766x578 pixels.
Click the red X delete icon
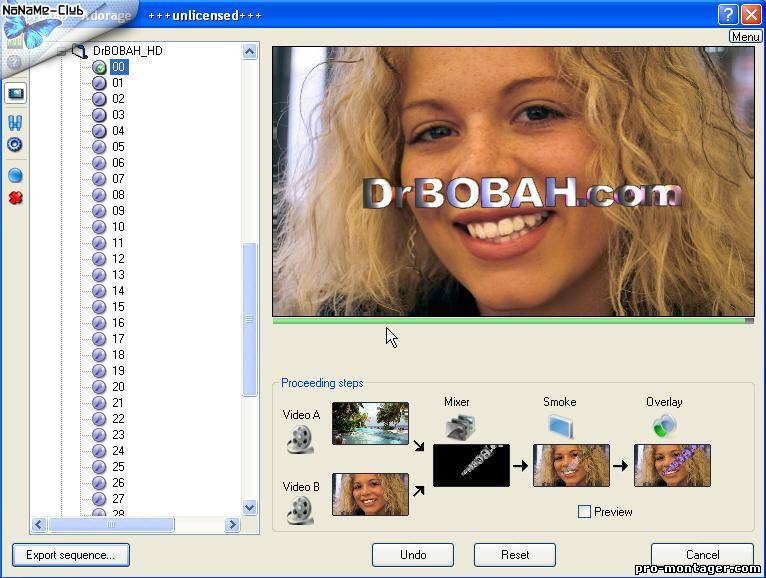[x=16, y=198]
